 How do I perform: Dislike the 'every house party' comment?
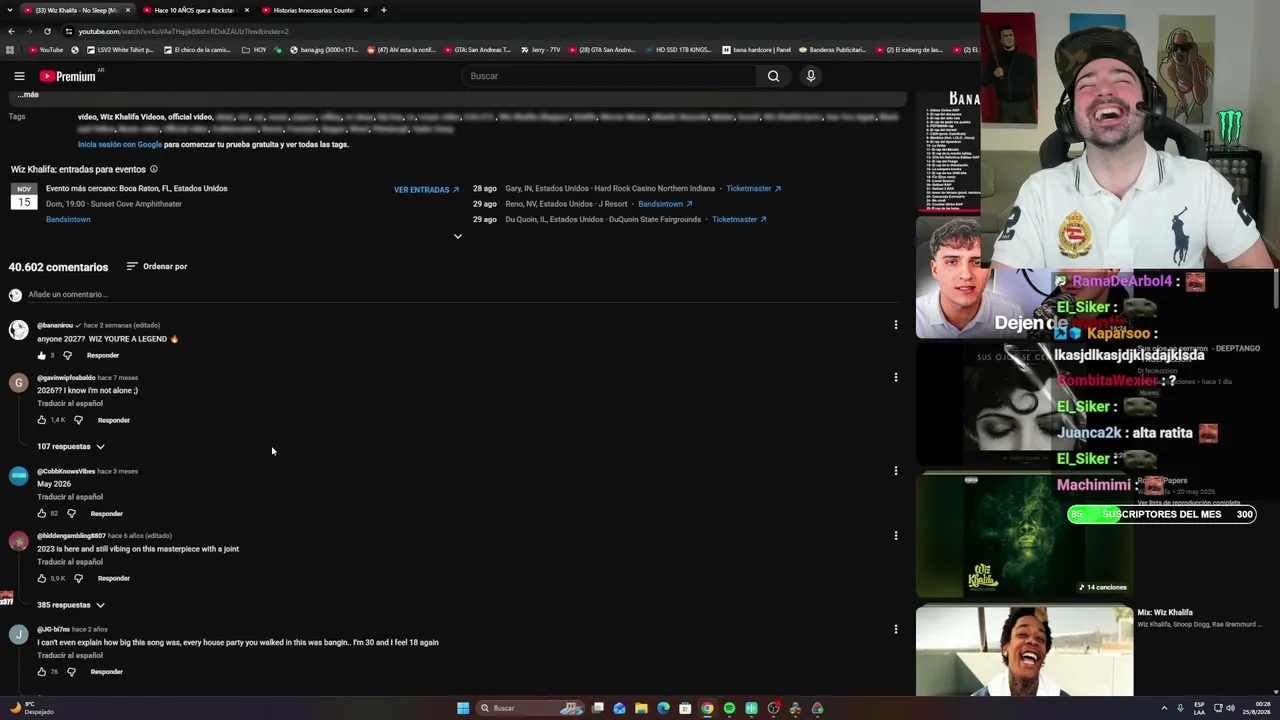coord(71,672)
